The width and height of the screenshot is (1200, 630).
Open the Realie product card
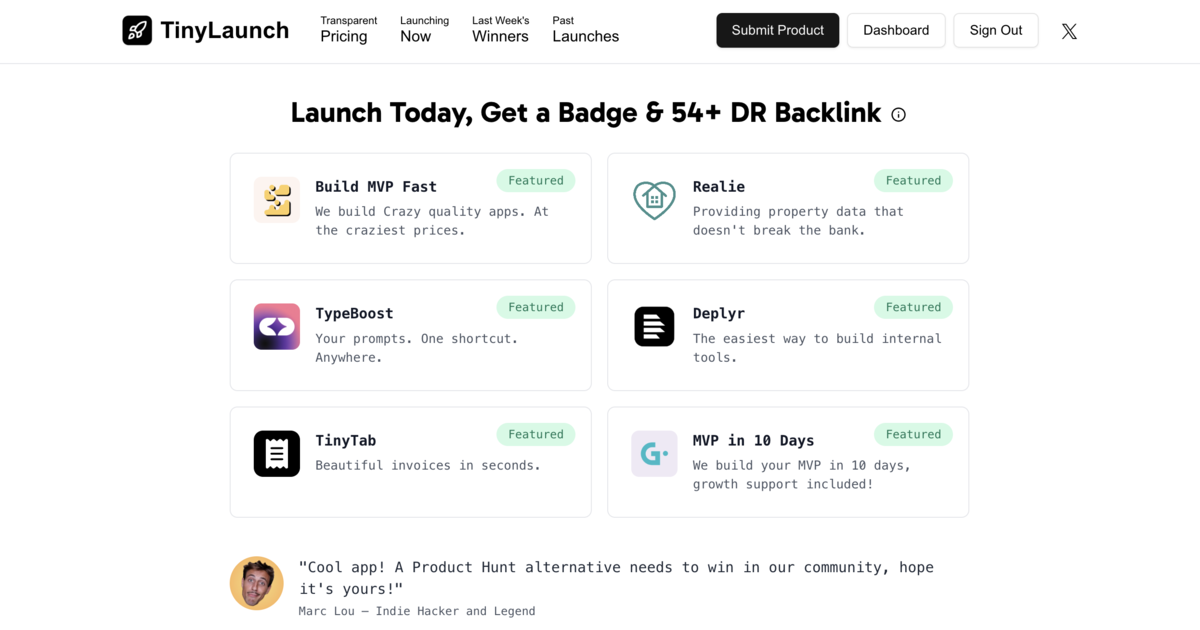tap(787, 208)
